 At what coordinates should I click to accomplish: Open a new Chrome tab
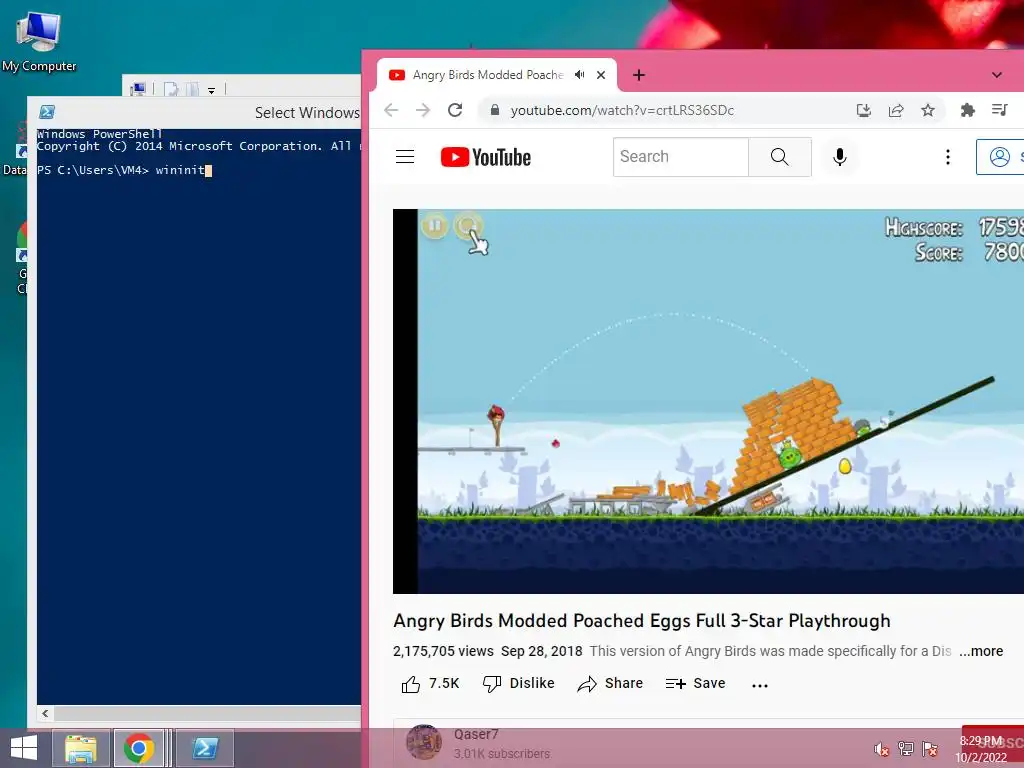(x=639, y=75)
